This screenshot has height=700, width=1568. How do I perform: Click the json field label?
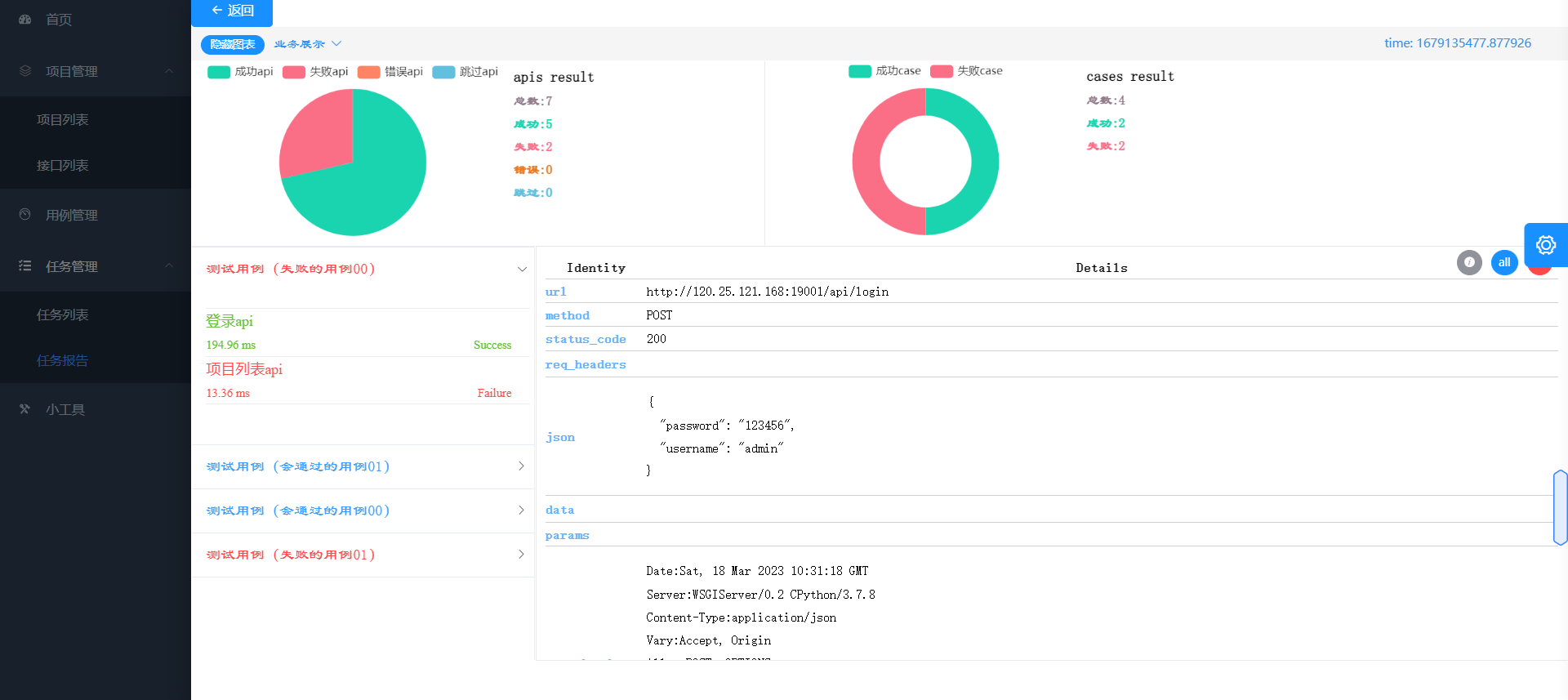click(560, 438)
